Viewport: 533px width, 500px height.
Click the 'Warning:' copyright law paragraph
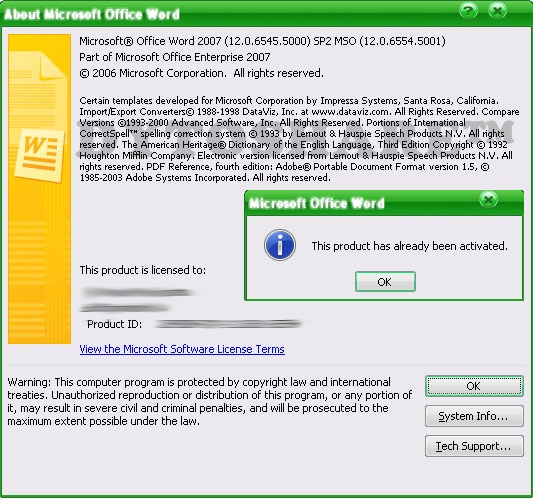tap(210, 401)
